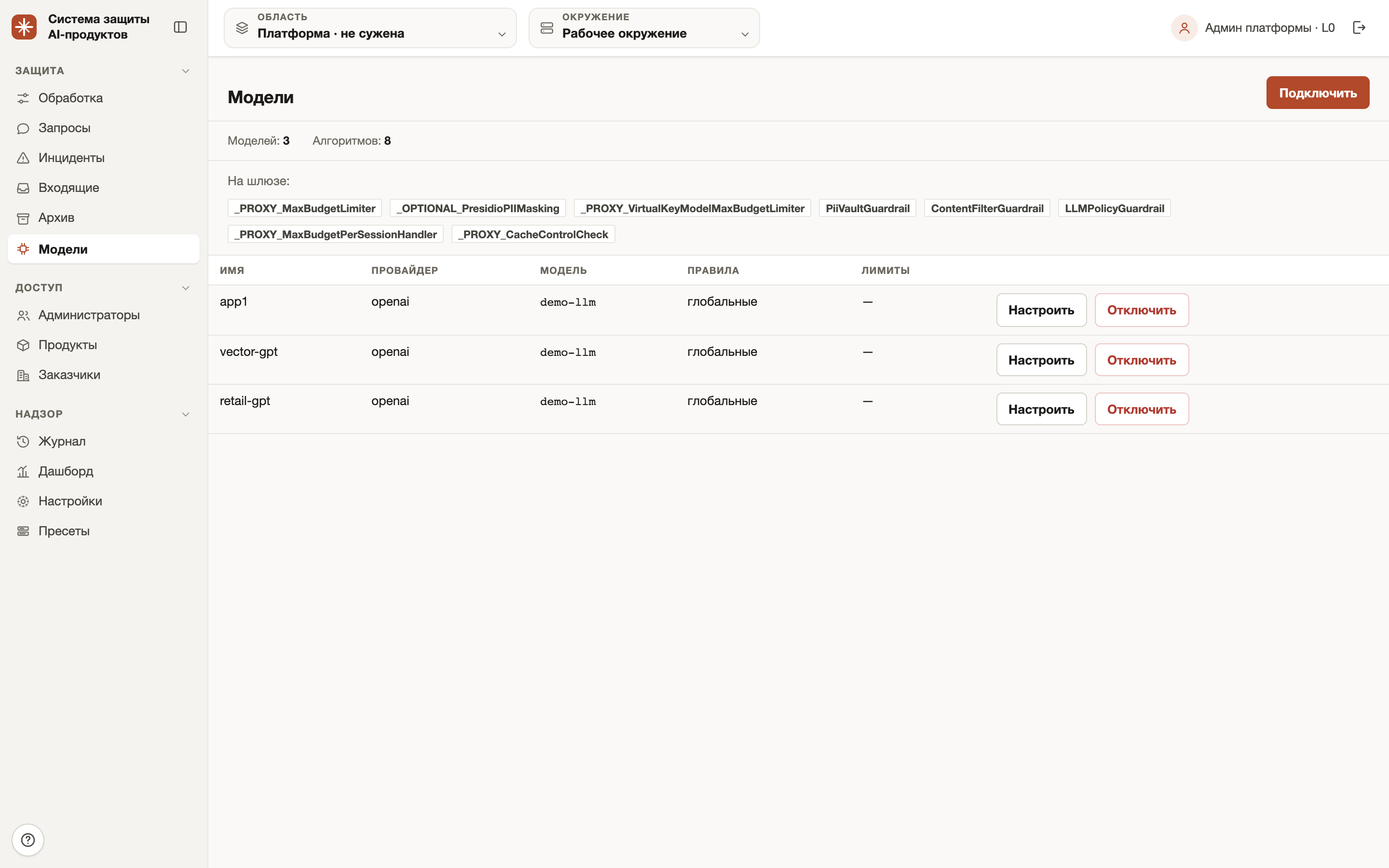
Task: Open the Область scope dropdown
Action: click(x=370, y=27)
